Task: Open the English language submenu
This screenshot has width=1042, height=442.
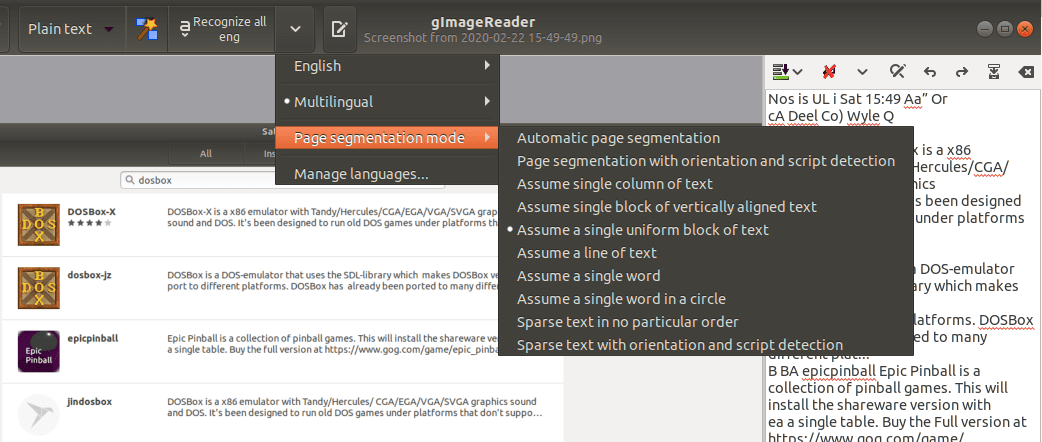Action: pyautogui.click(x=387, y=66)
